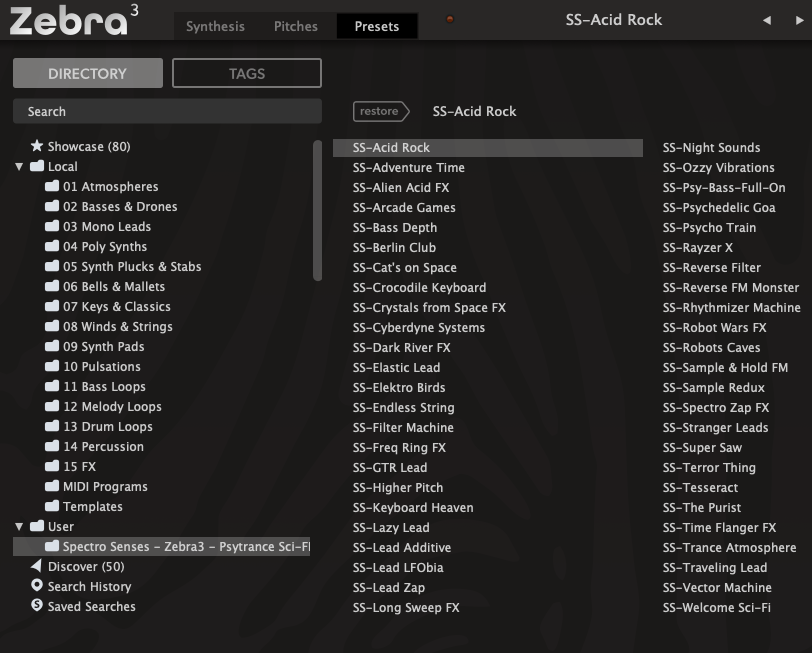Load the SS-Vector Machine preset

(x=717, y=587)
